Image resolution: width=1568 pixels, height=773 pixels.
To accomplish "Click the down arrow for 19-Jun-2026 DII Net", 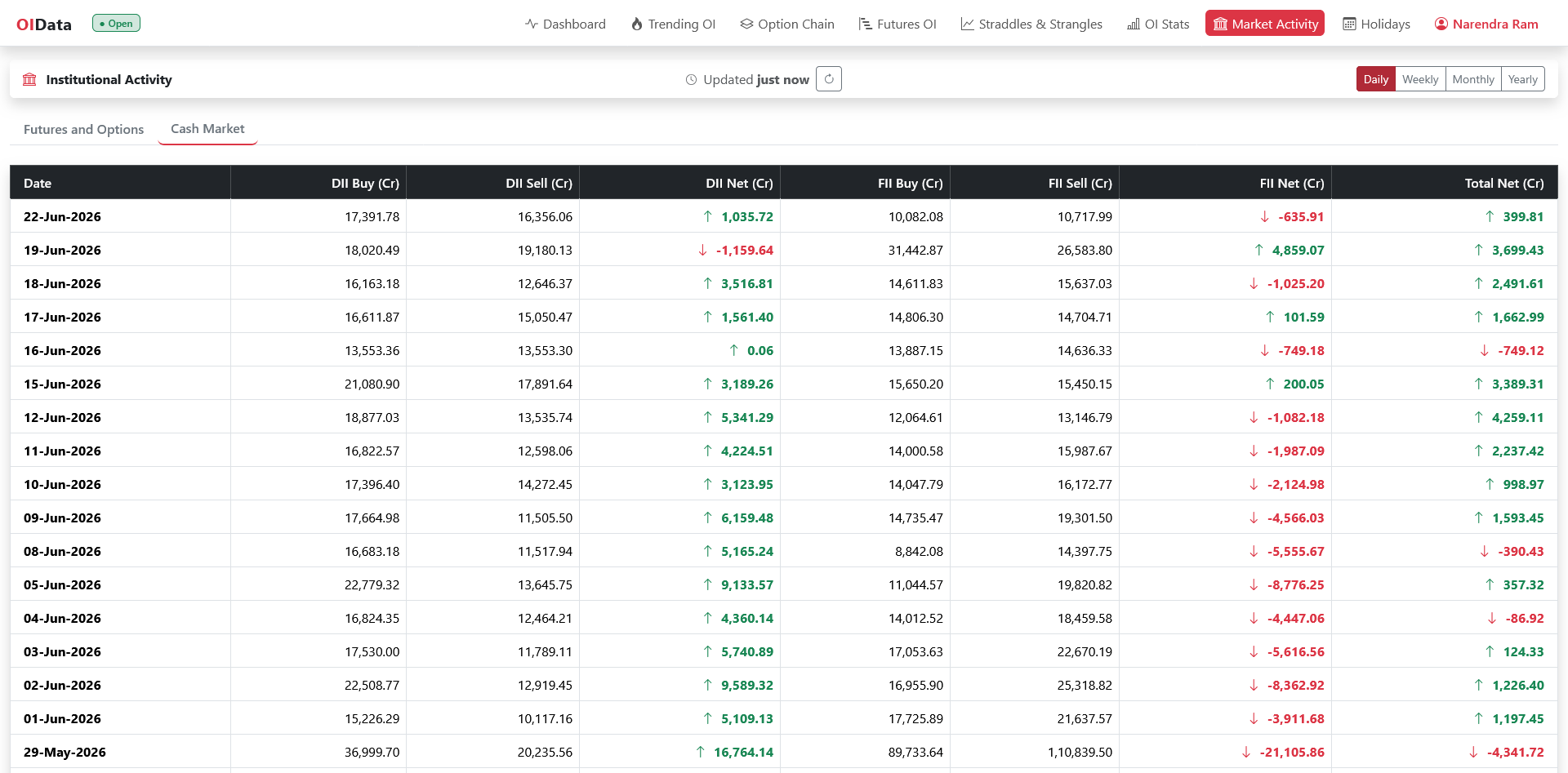I will [x=703, y=250].
